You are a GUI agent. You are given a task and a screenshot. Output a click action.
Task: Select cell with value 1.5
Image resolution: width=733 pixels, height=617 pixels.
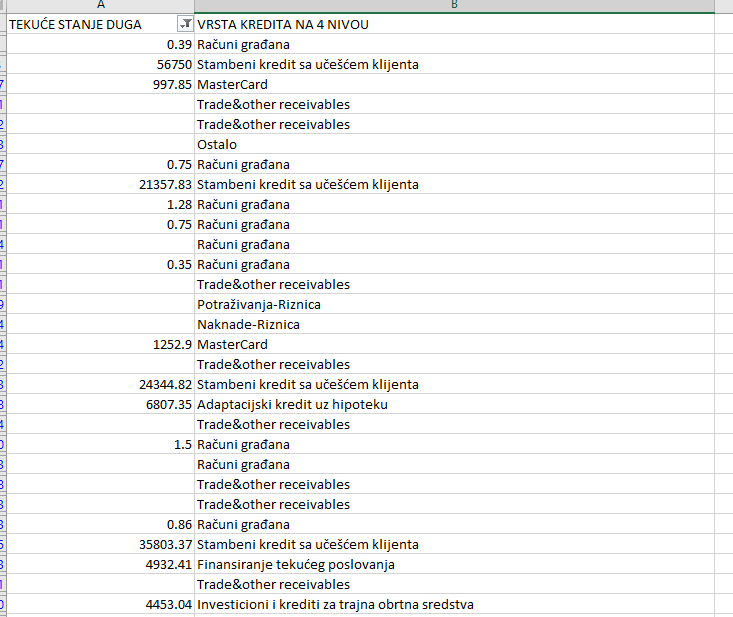[101, 444]
